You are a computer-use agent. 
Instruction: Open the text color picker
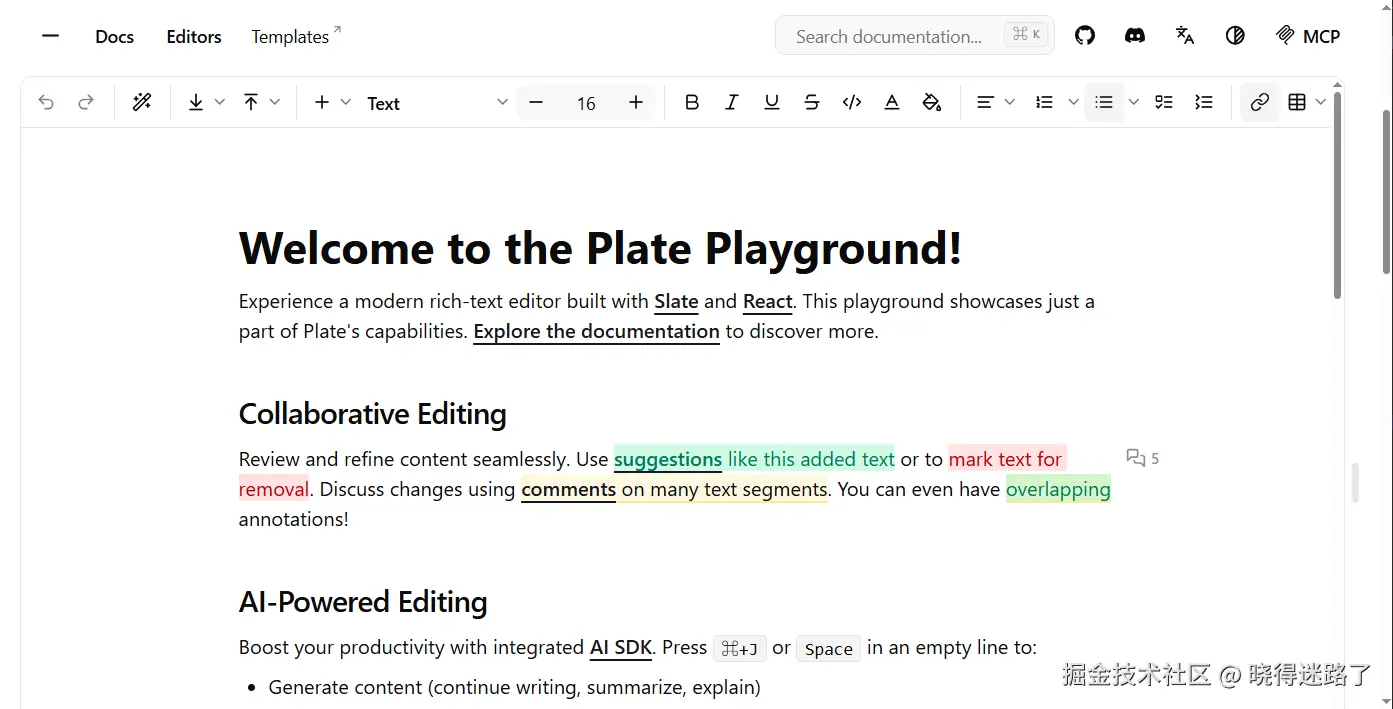coord(892,102)
